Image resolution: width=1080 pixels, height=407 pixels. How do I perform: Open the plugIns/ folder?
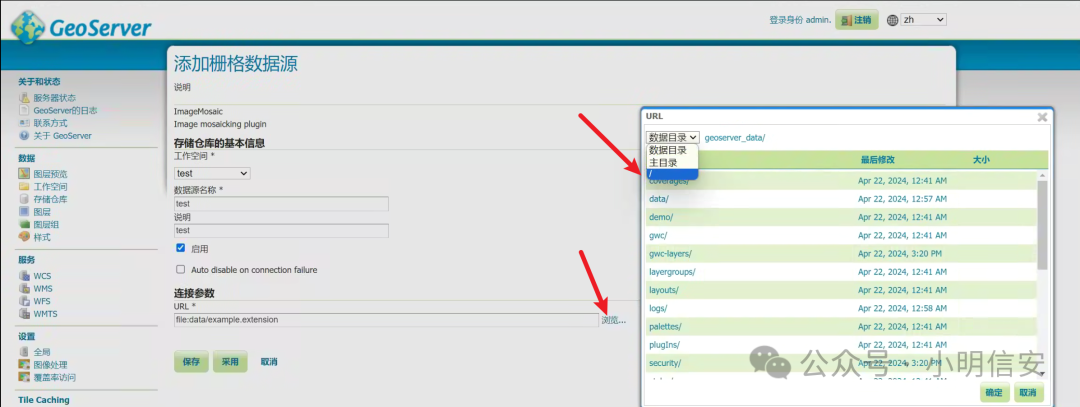click(665, 345)
